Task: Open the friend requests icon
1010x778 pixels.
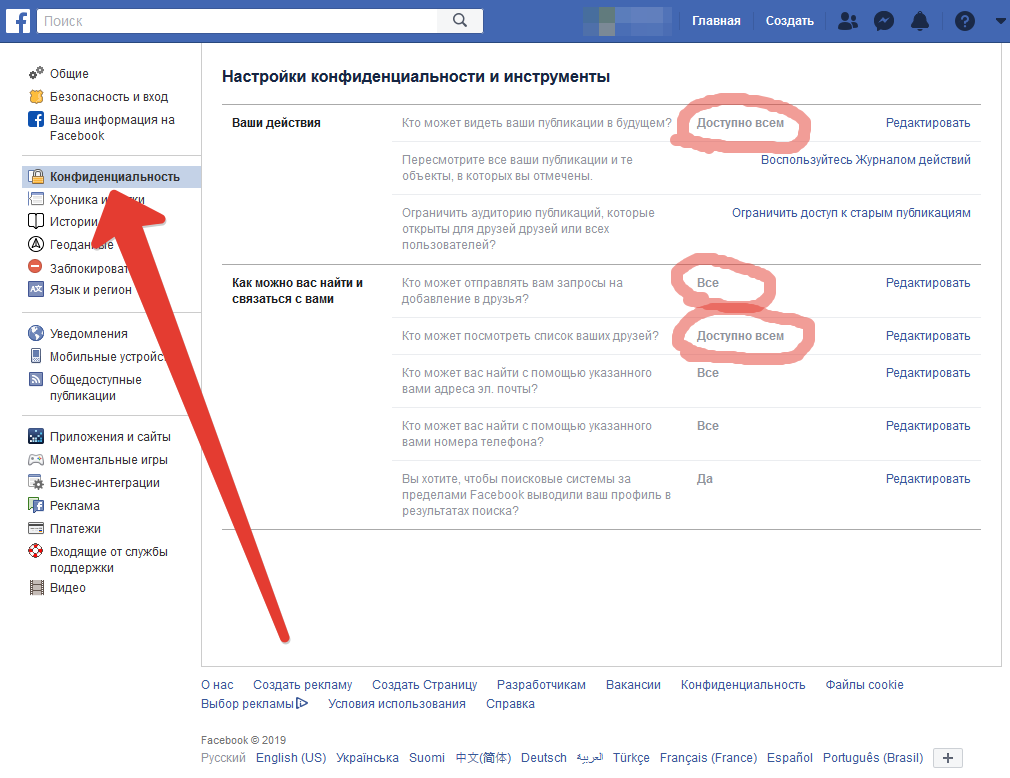Action: [x=848, y=21]
